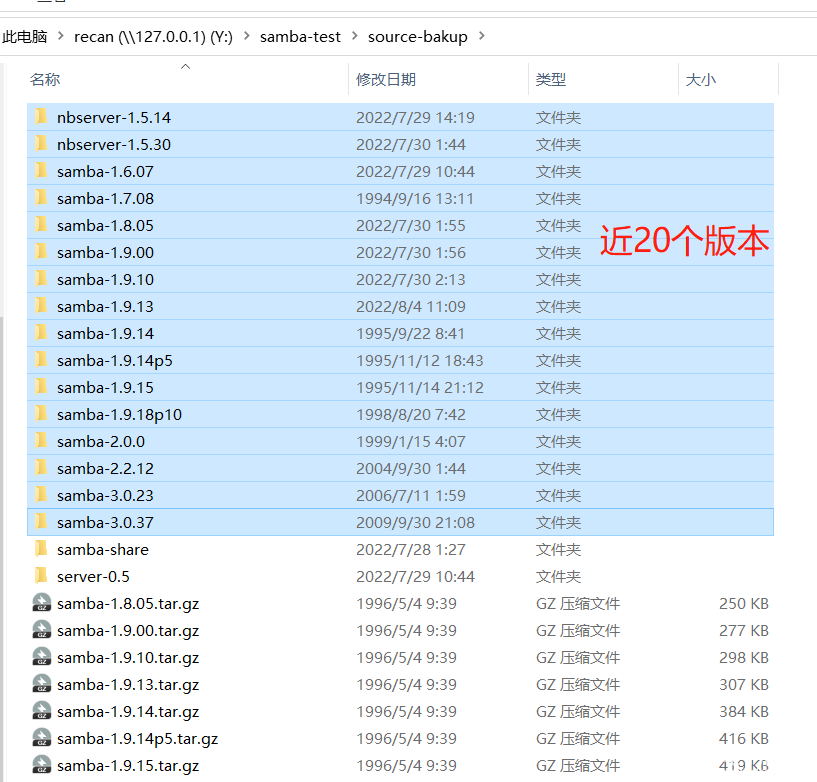Click the samba-1.6.07 folder icon
Viewport: 817px width, 782px height.
click(x=41, y=171)
